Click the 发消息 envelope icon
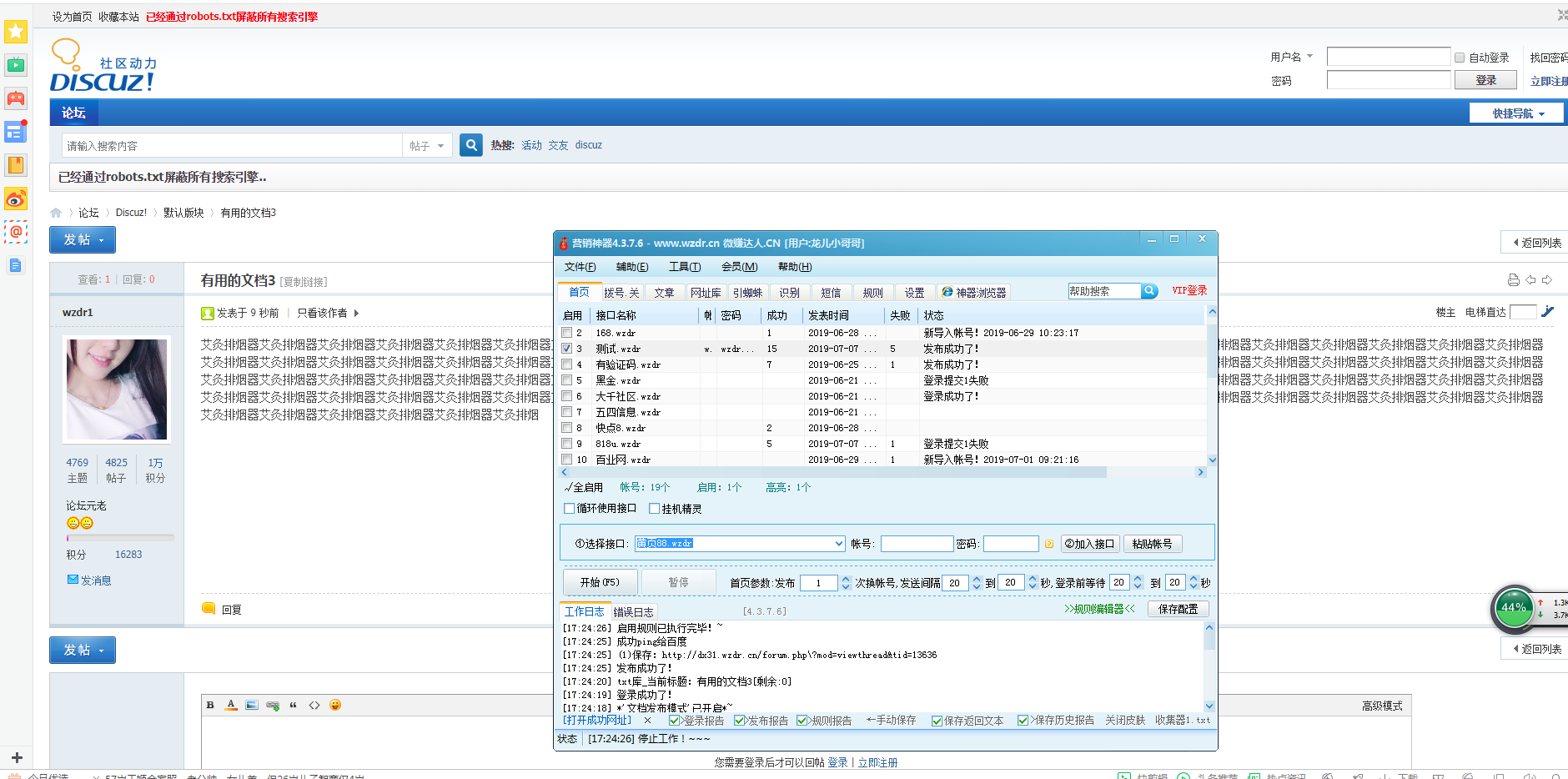Screen dimensions: 1568x779 [74, 580]
